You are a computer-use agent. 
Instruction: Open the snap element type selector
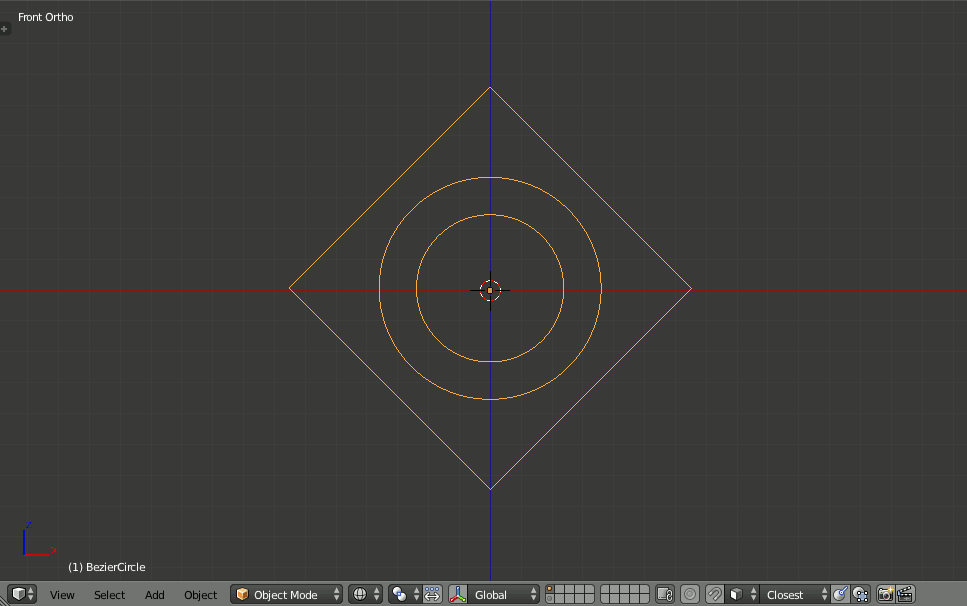point(740,595)
